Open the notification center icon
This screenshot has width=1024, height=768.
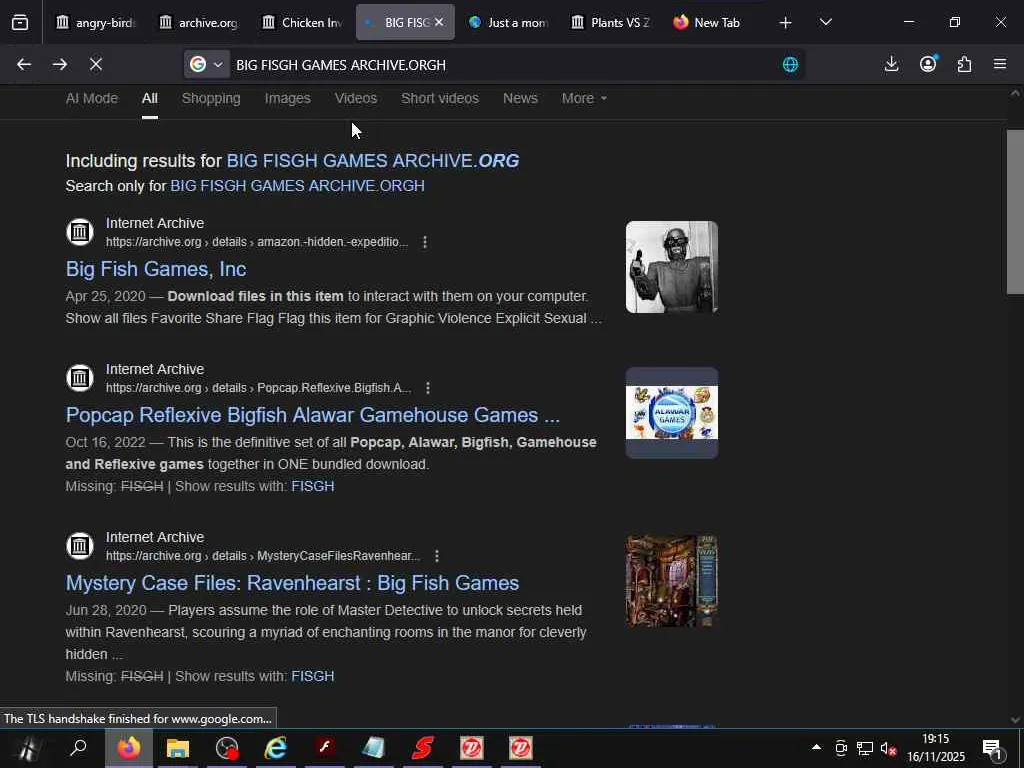tap(993, 749)
